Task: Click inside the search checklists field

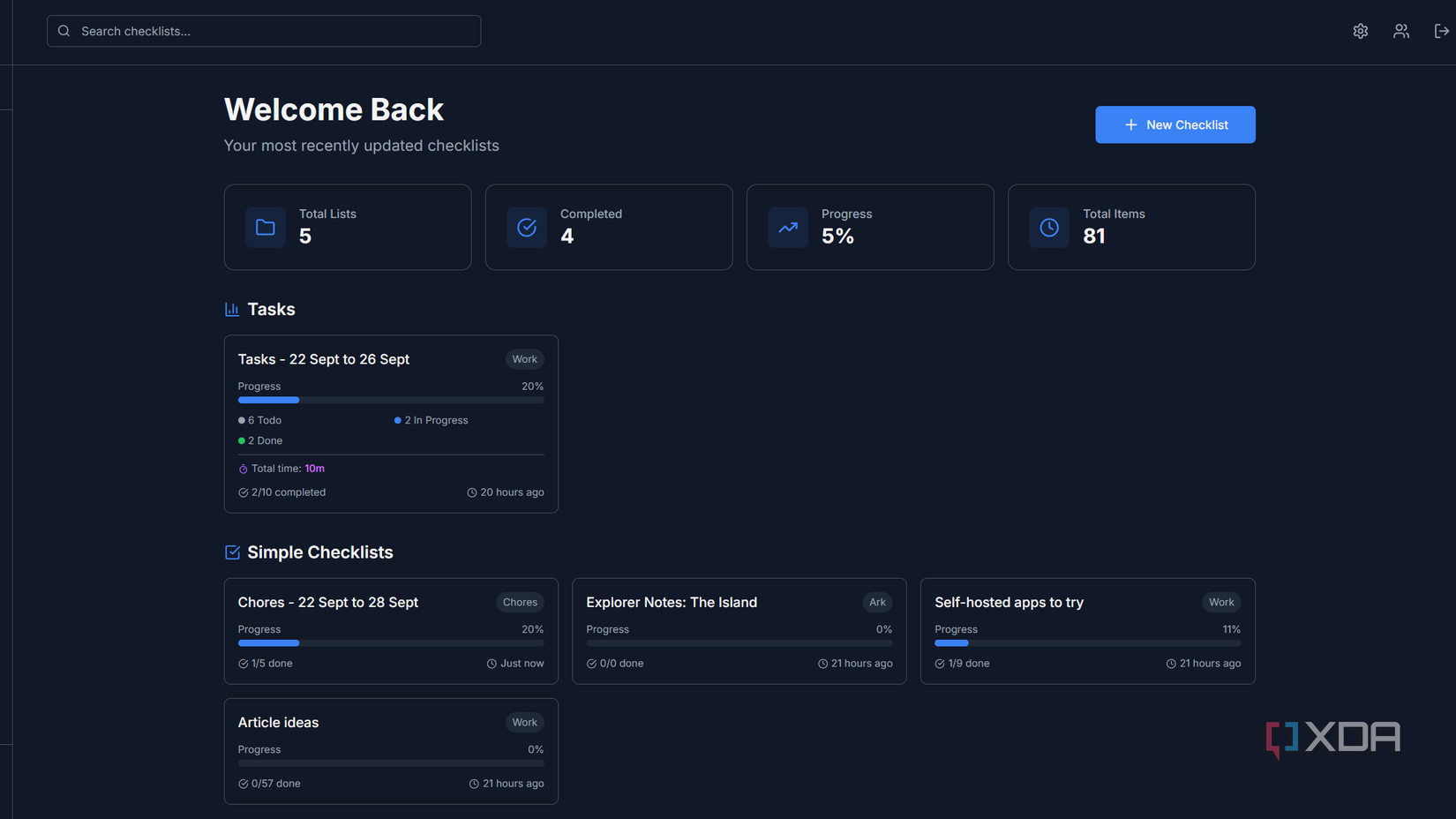Action: pos(264,31)
